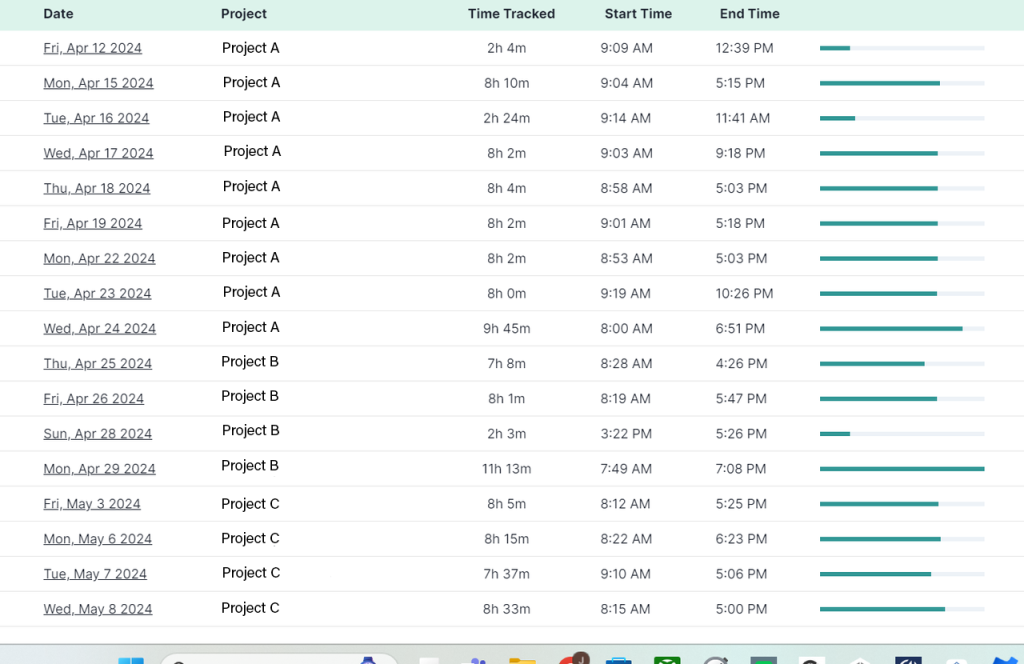Open the Wed, Apr 24 2024 date link

pyautogui.click(x=99, y=328)
